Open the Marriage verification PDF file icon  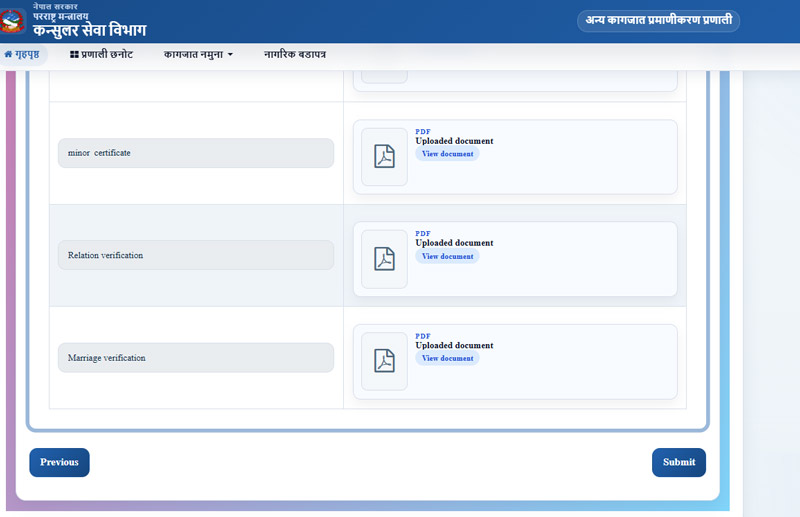click(x=384, y=361)
